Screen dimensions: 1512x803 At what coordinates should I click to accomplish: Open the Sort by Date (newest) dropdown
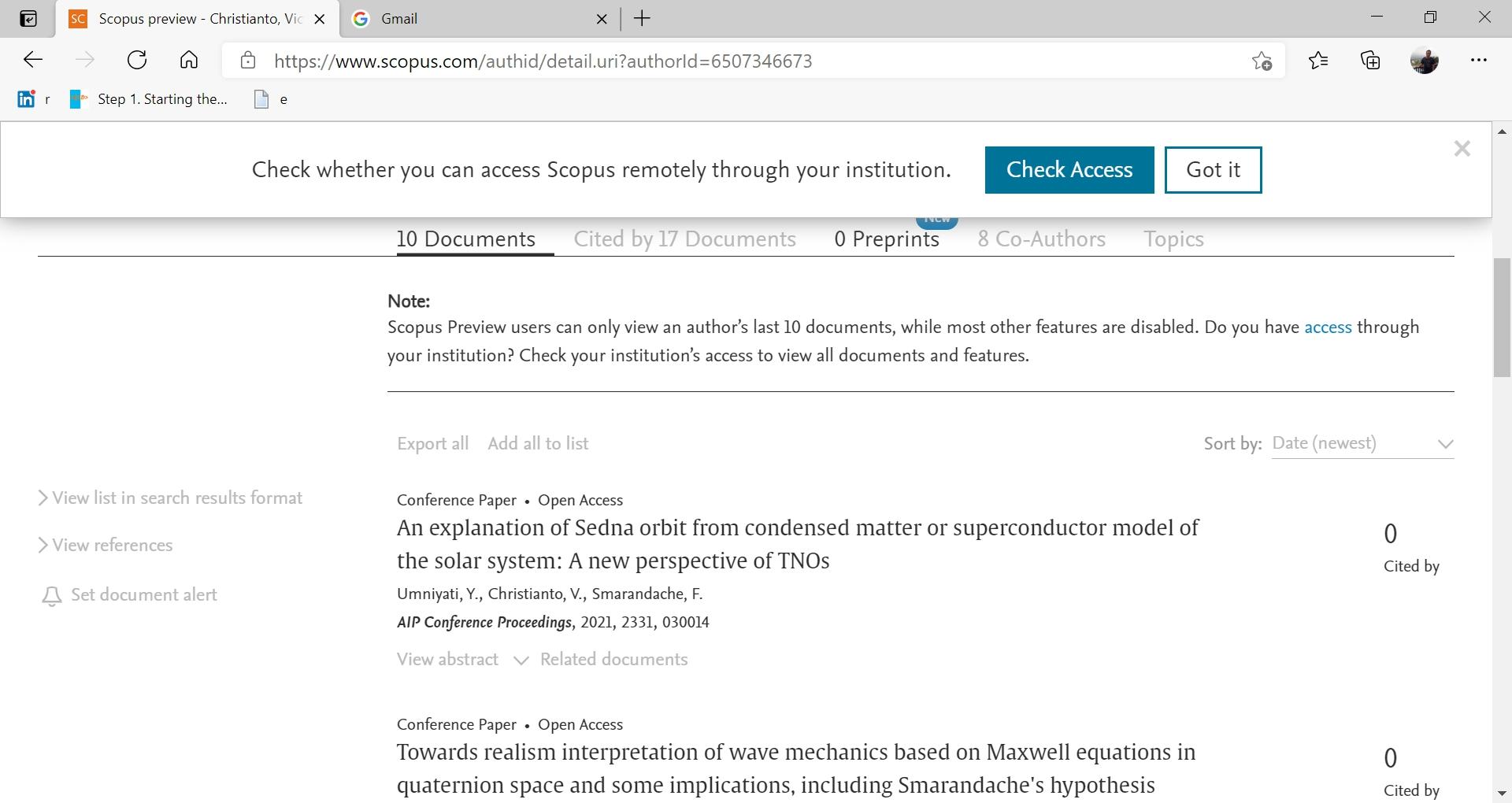(1362, 444)
